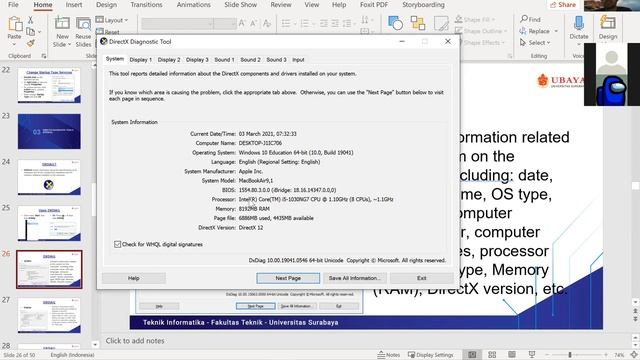Click the Increase Font Size icon
640x360 pixels.
coord(242,23)
